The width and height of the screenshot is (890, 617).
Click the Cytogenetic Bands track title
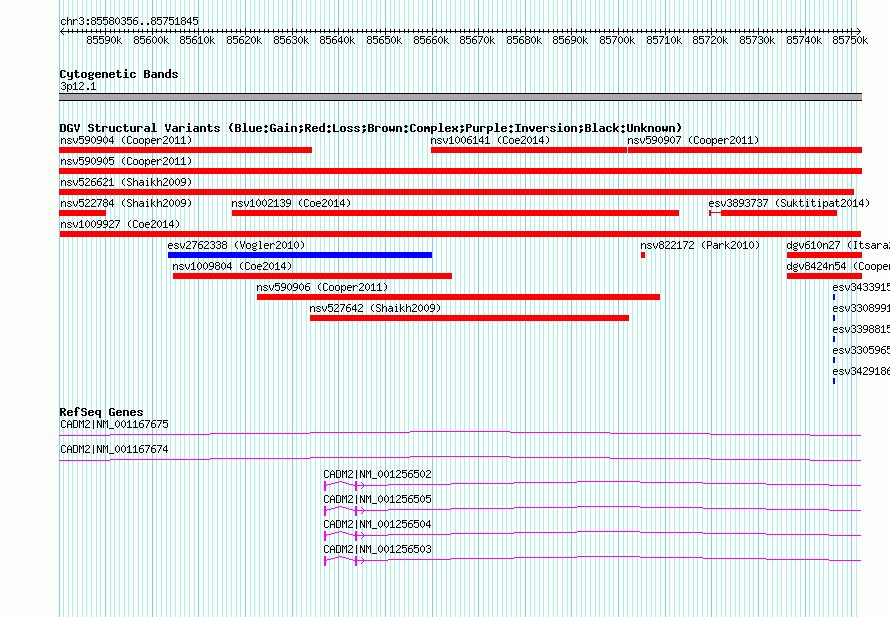point(119,74)
